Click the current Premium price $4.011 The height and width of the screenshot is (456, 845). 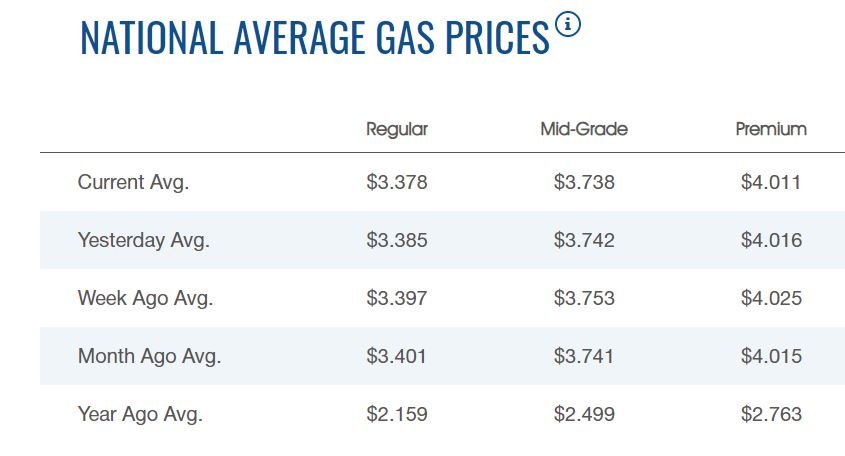coord(771,182)
